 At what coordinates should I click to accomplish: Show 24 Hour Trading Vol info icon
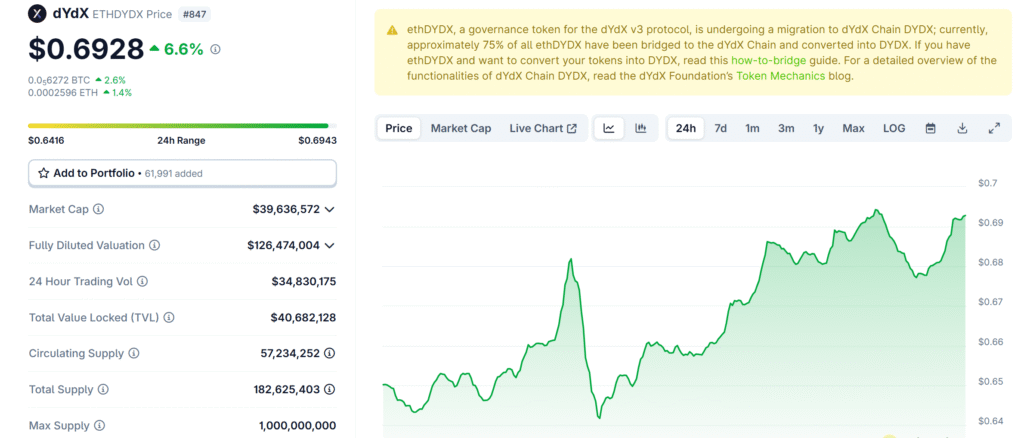point(142,281)
